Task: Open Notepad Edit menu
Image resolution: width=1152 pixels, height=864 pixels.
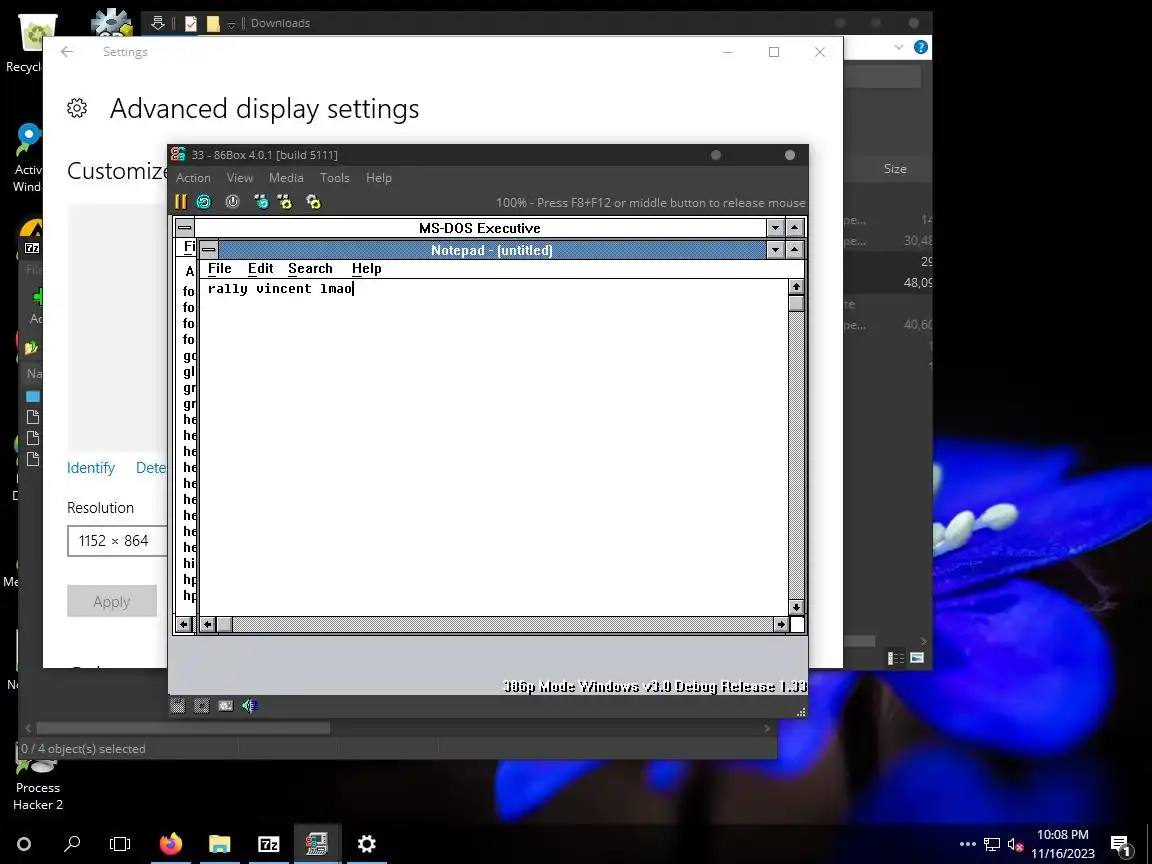Action: coord(261,269)
